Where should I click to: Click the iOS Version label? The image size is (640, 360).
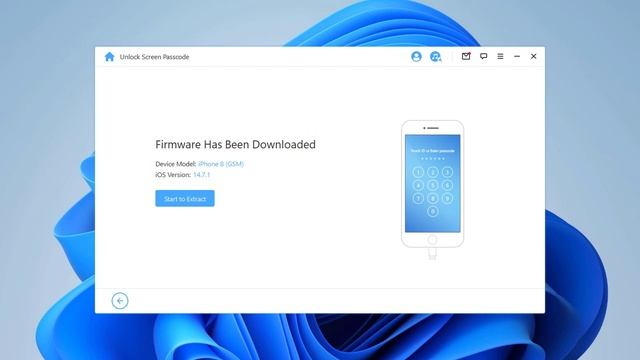[173, 175]
